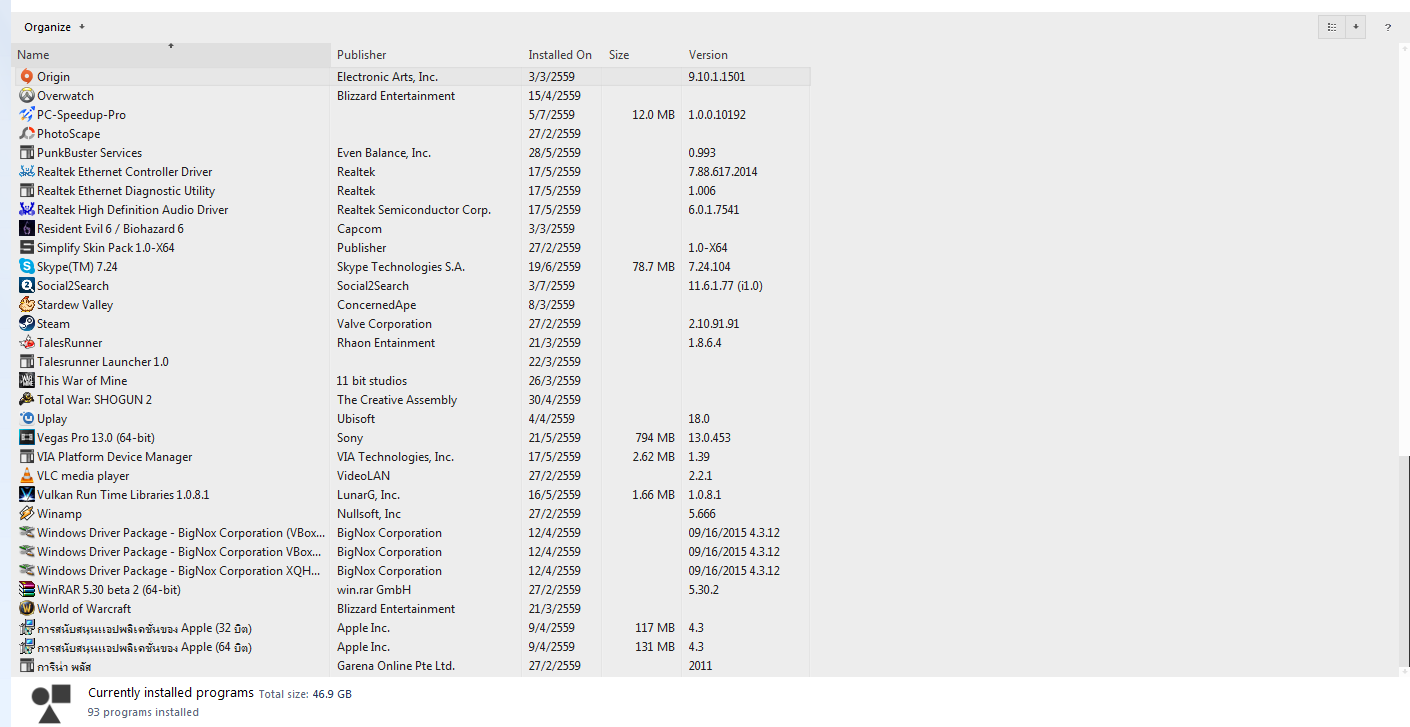Open the view options dropdown arrow
Image resolution: width=1410 pixels, height=727 pixels.
(x=1356, y=27)
